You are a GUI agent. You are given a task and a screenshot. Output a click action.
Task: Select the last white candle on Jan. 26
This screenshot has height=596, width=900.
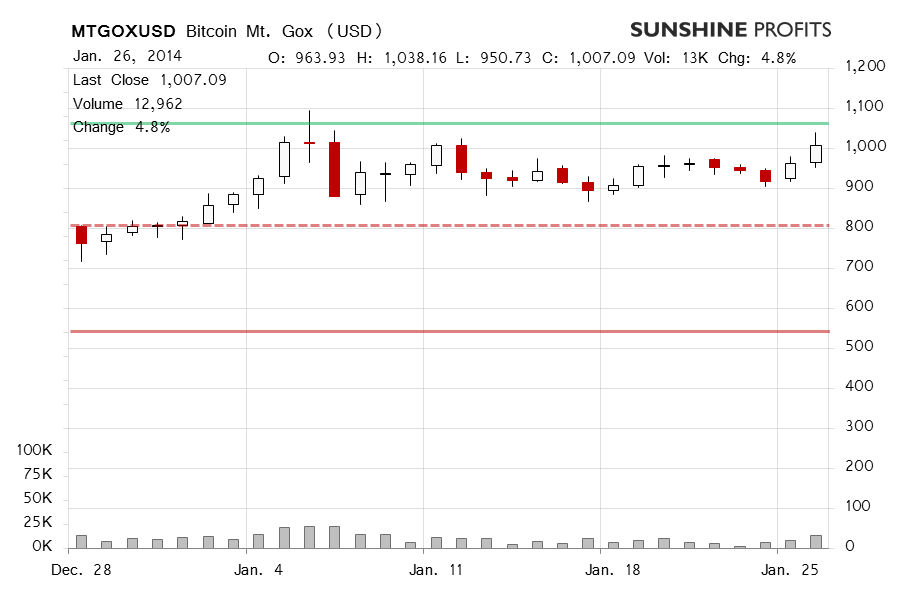coord(816,154)
